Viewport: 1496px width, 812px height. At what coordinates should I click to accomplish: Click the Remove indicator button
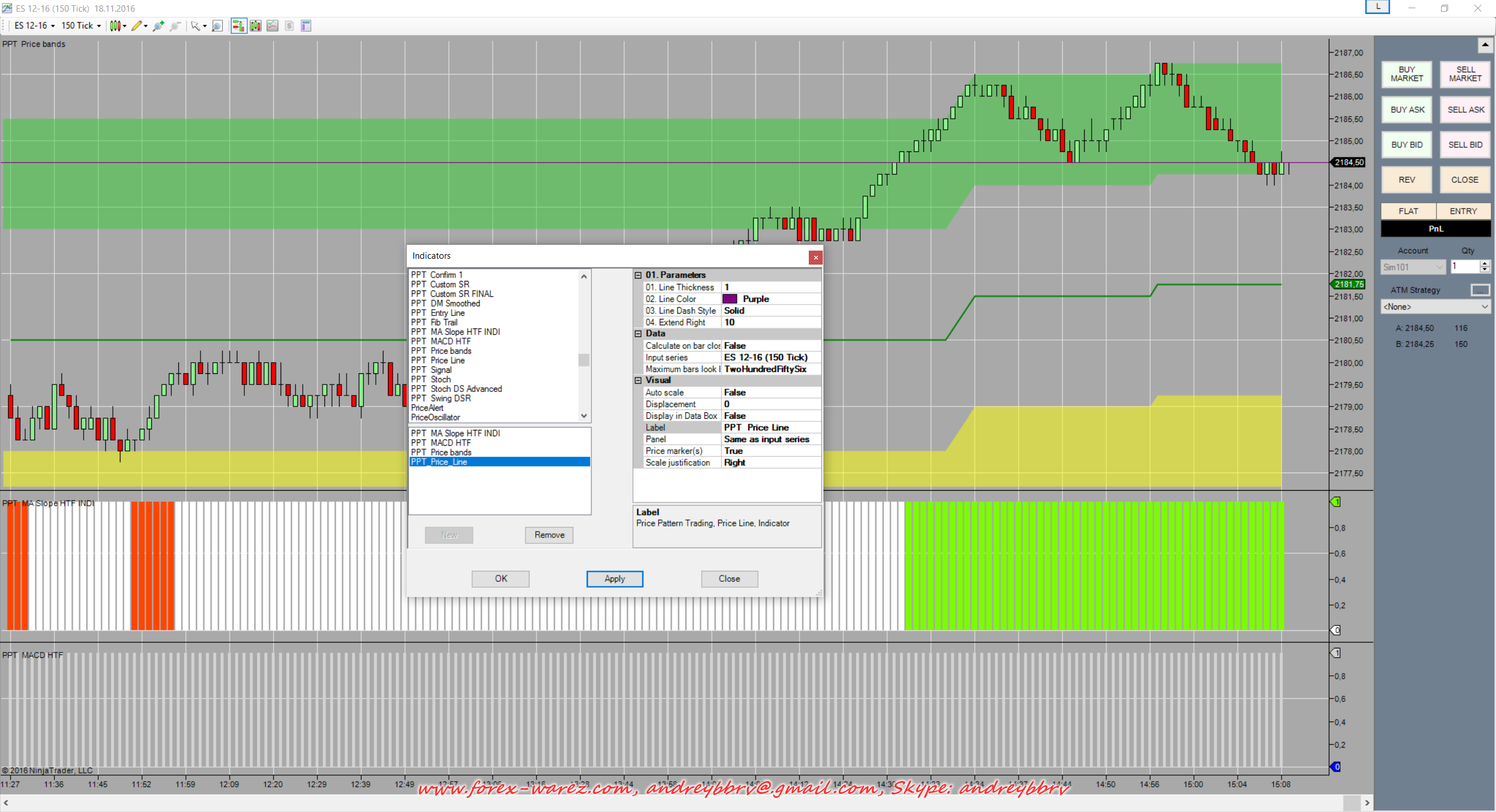[549, 535]
